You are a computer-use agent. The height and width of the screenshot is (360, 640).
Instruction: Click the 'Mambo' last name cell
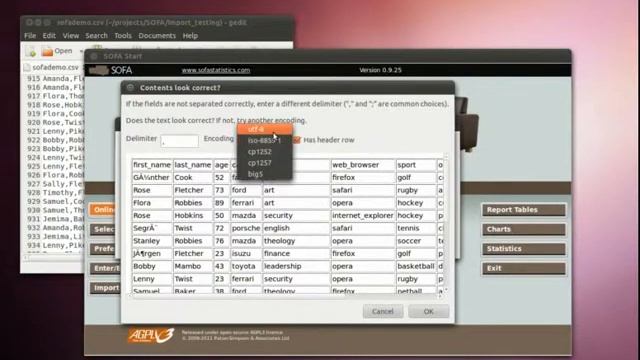(193, 266)
